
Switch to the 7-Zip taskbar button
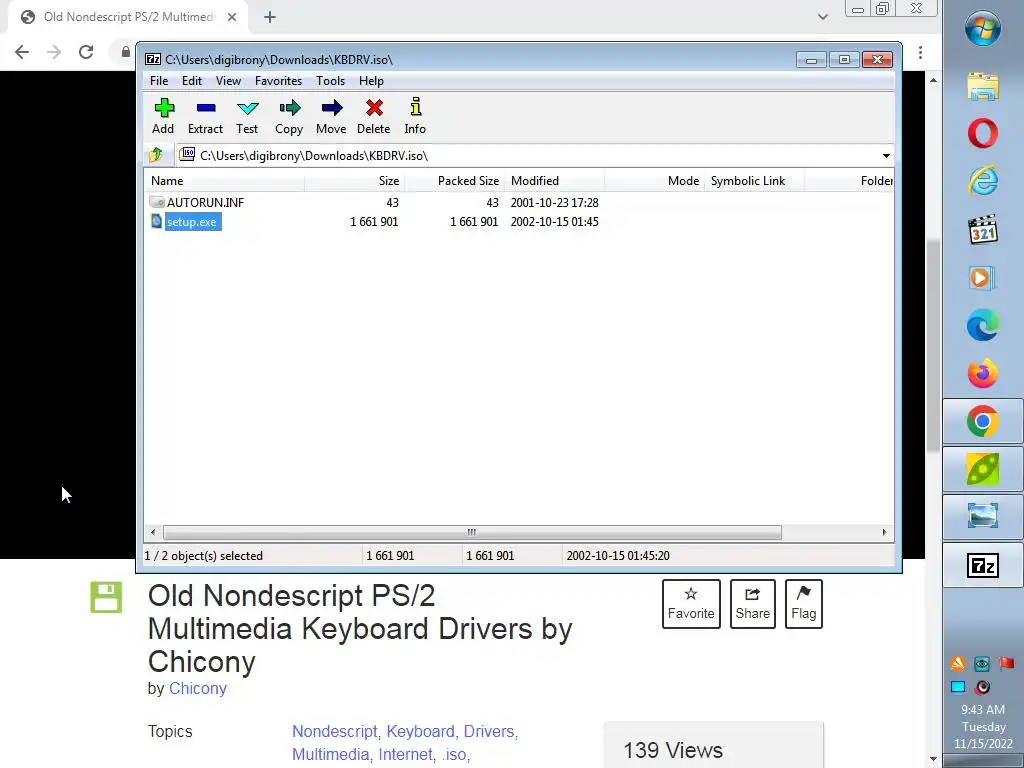tap(983, 565)
